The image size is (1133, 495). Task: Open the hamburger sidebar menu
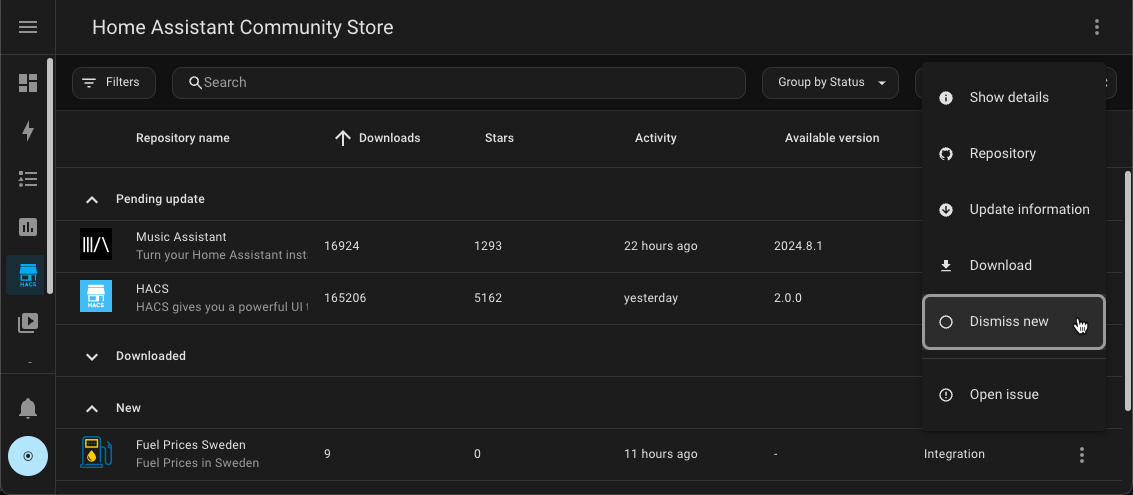tap(28, 27)
